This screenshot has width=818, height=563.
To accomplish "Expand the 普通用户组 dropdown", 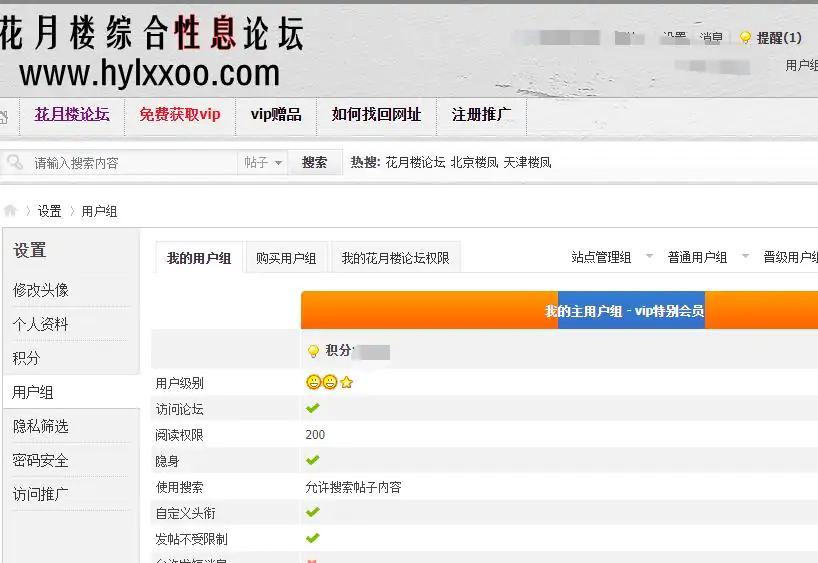I will point(745,256).
